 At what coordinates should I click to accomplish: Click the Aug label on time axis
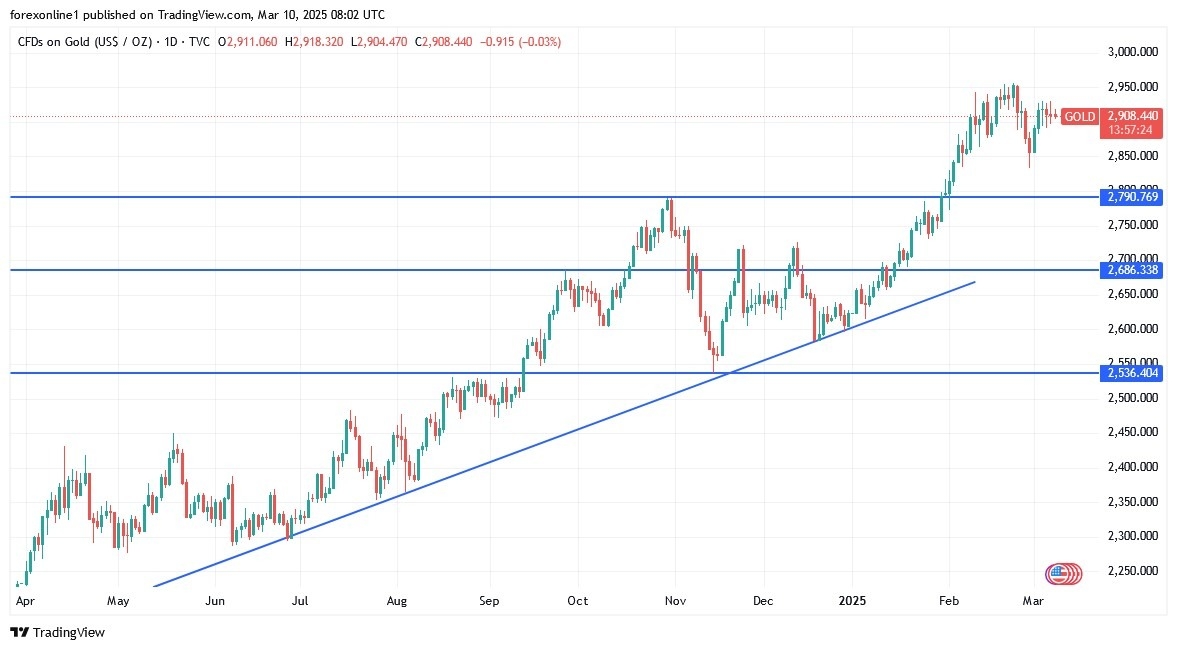(x=396, y=601)
